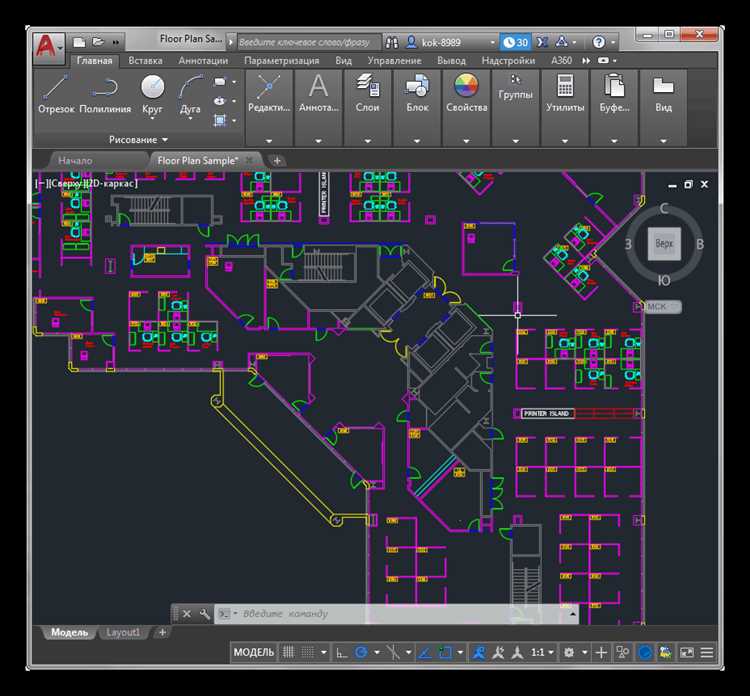Open the Блок (Block) panel

click(417, 88)
